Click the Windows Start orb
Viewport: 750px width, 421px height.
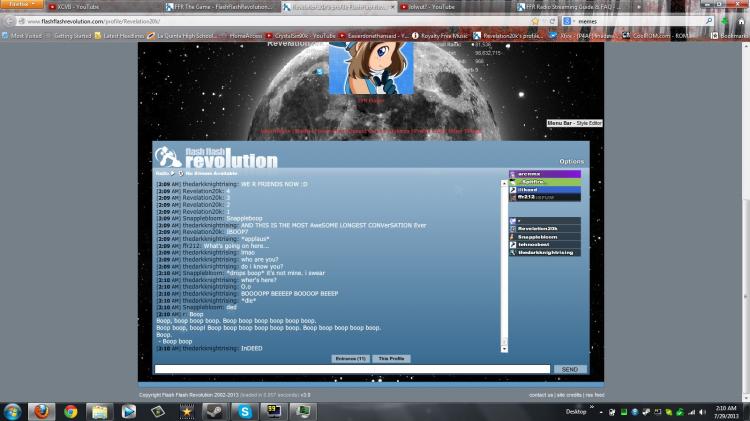tap(14, 410)
